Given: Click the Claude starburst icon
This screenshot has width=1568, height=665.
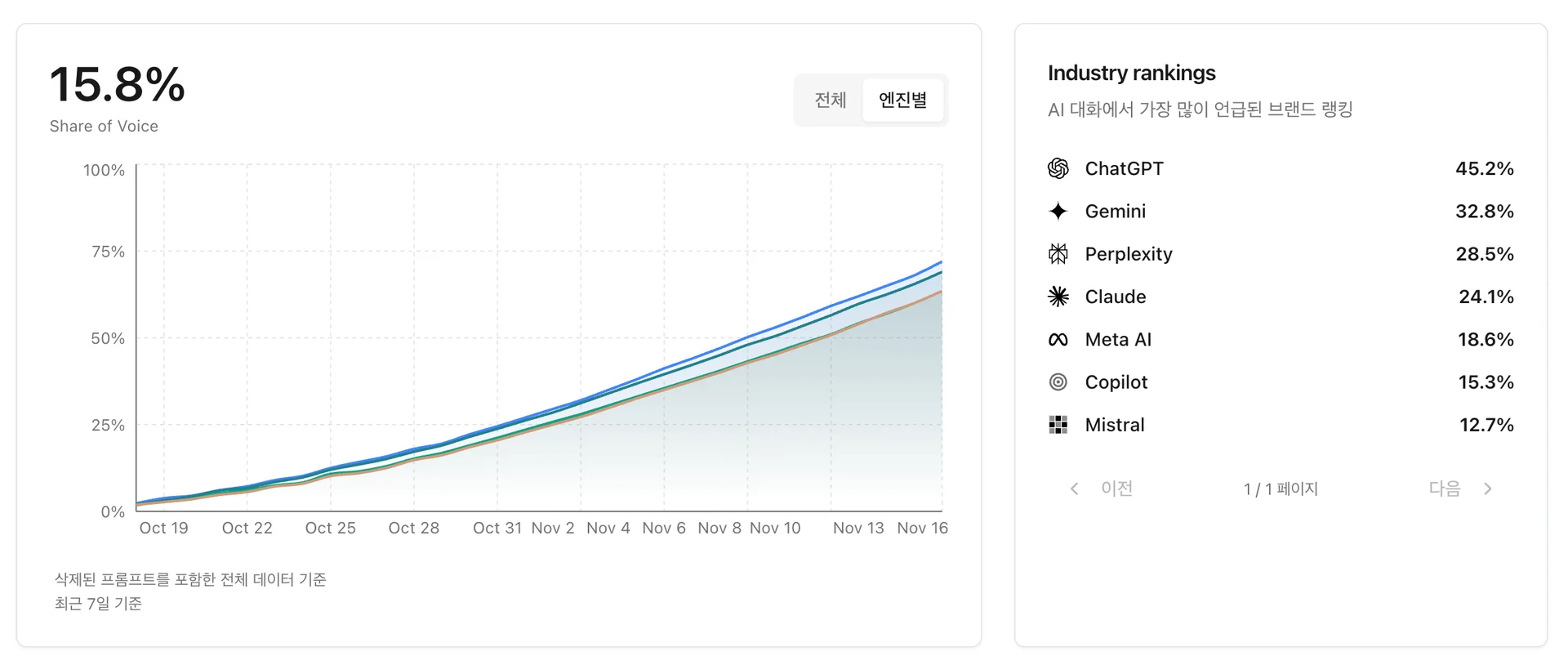Looking at the screenshot, I should 1058,297.
